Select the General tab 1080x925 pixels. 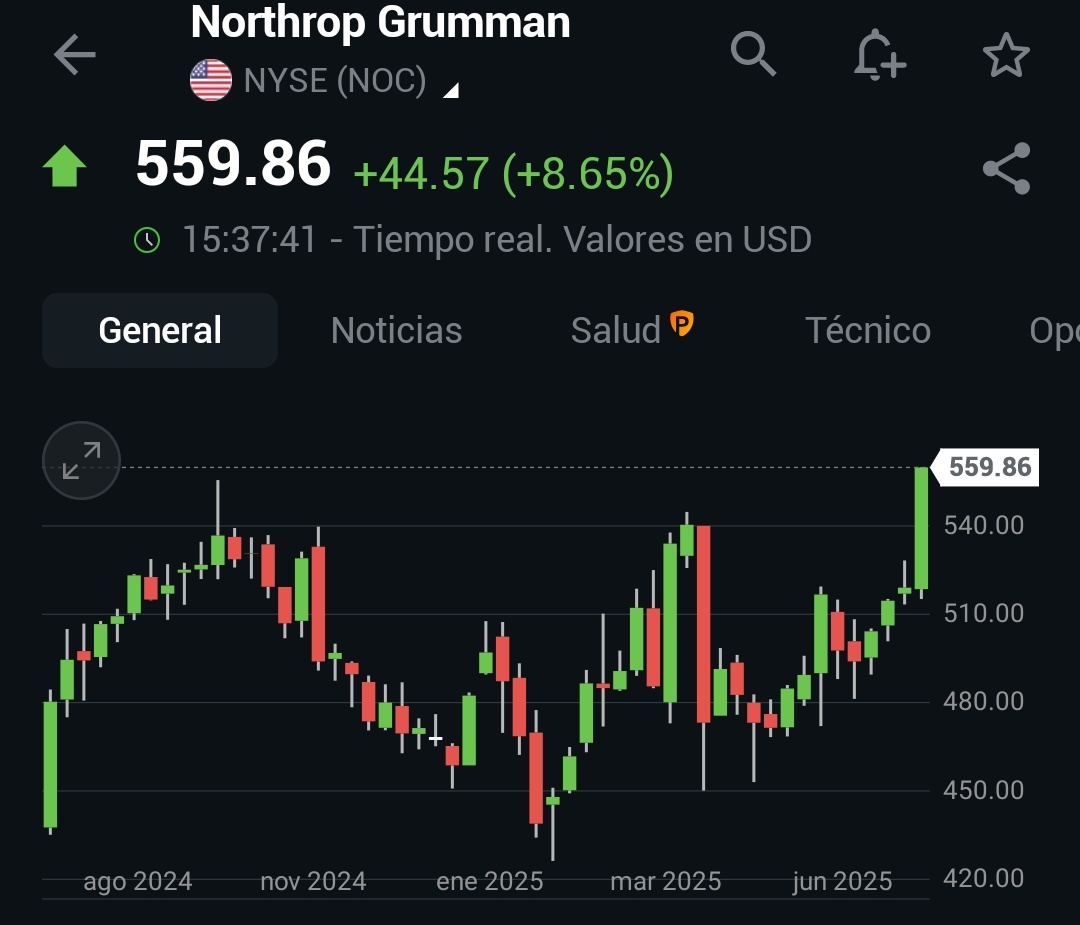click(x=160, y=331)
